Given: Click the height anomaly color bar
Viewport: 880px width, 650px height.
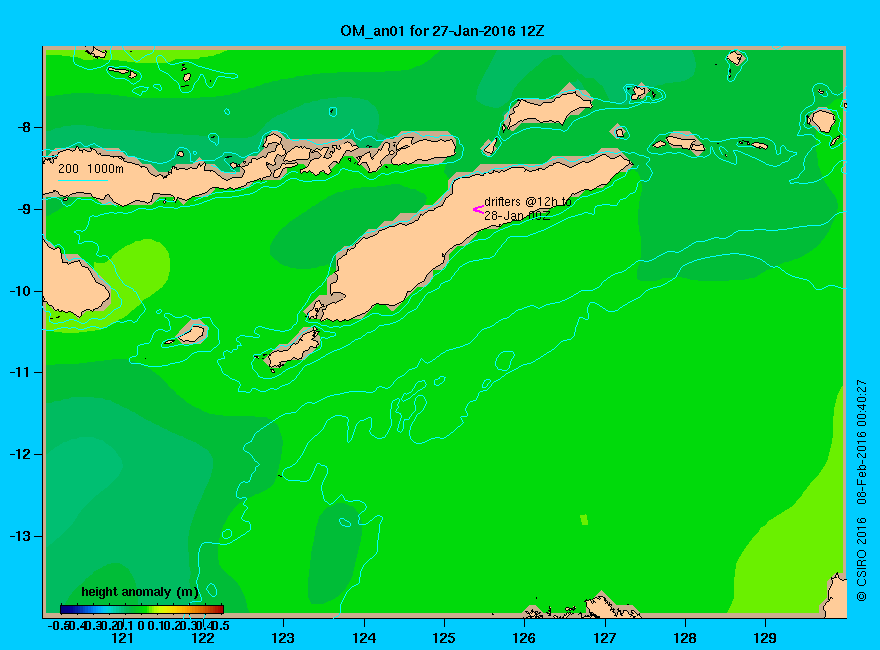Looking at the screenshot, I should coord(142,609).
